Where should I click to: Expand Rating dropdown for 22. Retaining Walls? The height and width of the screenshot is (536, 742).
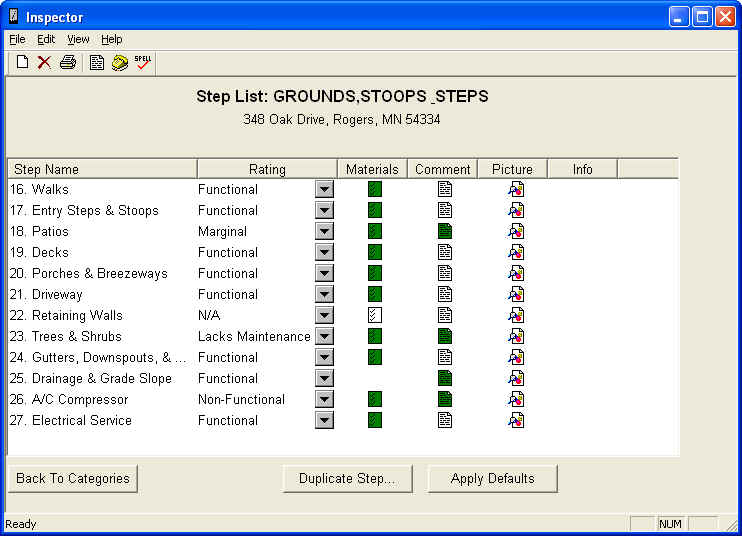tap(324, 315)
